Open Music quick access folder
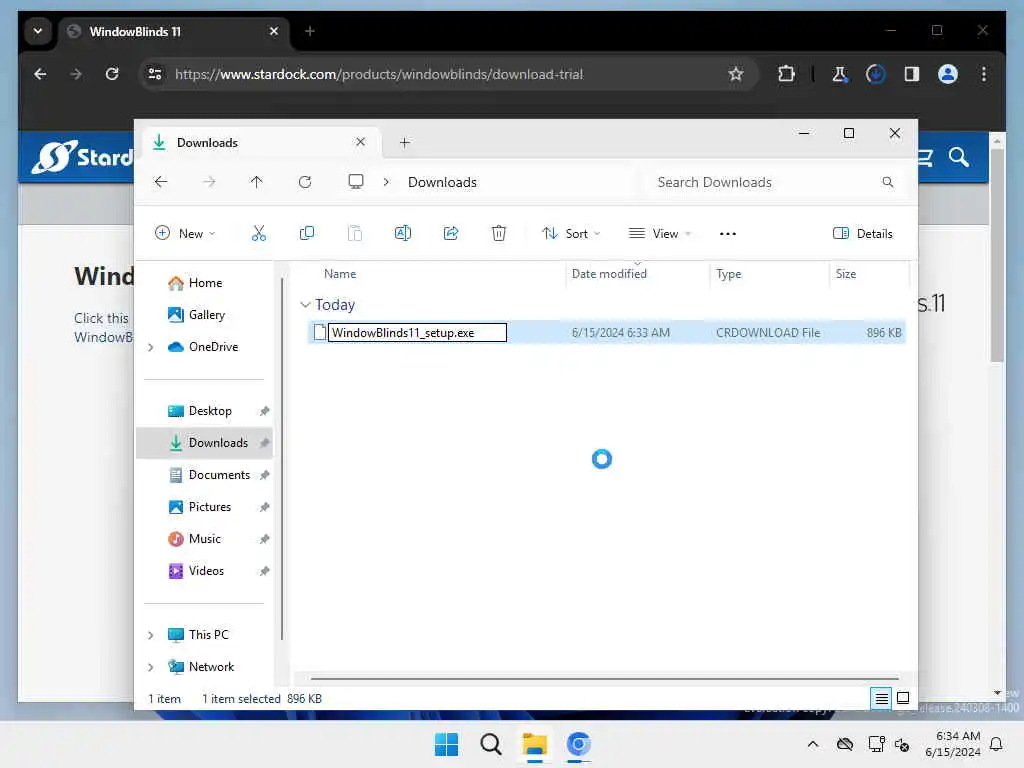The image size is (1024, 768). (x=204, y=539)
